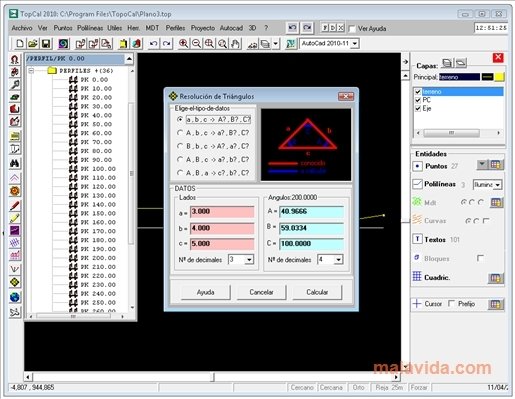Viewport: 515px width, 399px height.
Task: Click the yellow layer color swatch
Action: point(499,77)
